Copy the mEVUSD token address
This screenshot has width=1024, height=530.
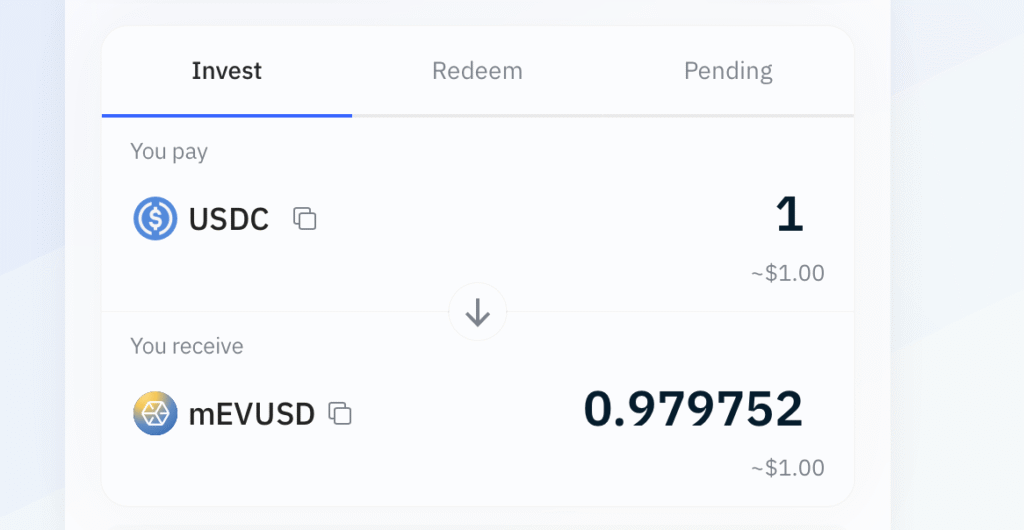tap(341, 413)
